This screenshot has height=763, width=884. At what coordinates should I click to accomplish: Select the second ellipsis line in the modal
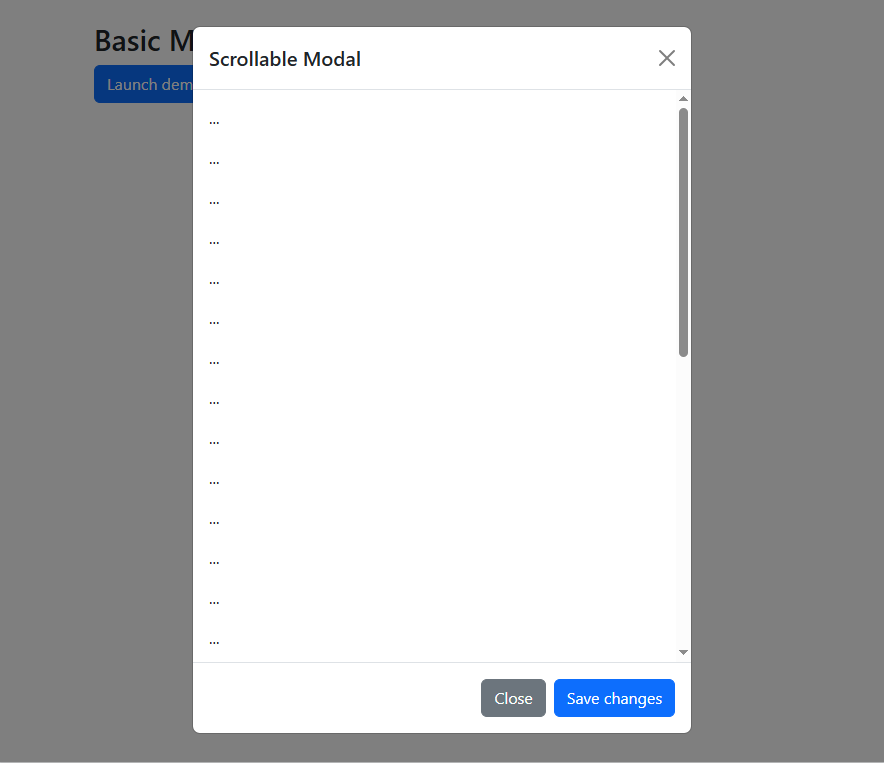point(214,161)
